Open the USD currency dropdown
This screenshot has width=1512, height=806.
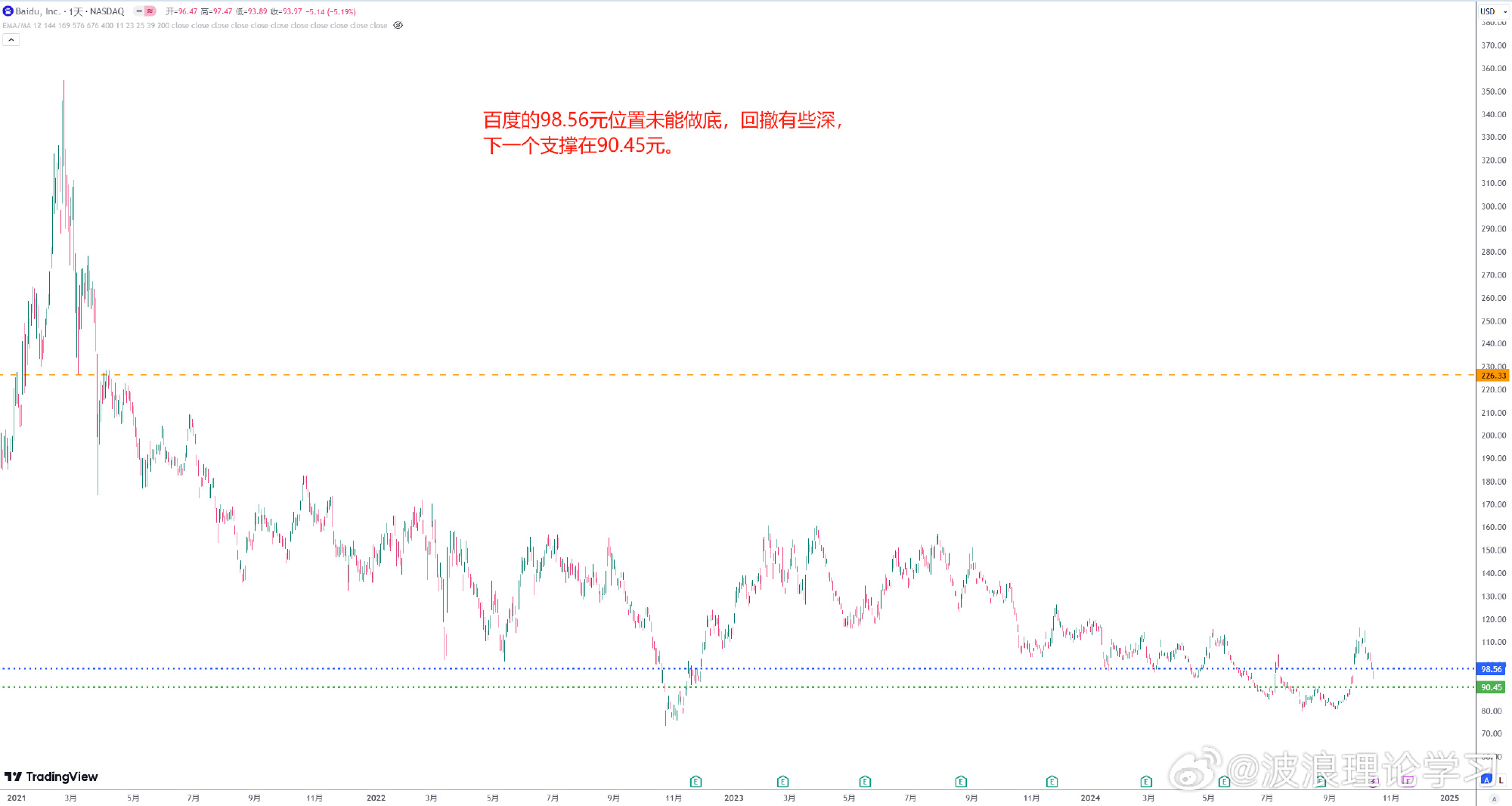[x=1493, y=11]
